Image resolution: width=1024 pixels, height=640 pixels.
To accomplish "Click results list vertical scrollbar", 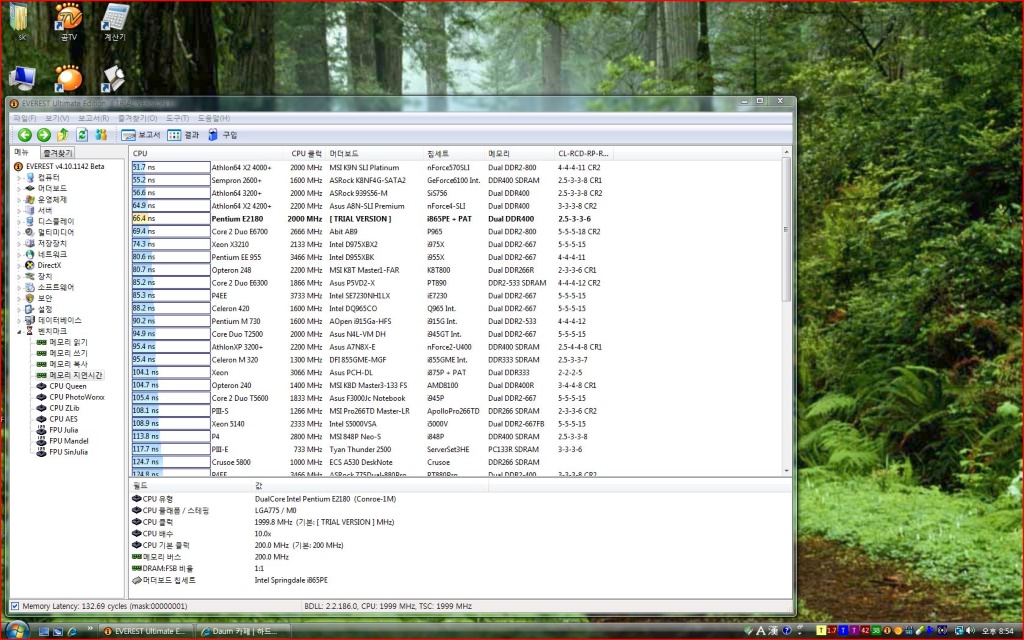I will pyautogui.click(x=786, y=229).
